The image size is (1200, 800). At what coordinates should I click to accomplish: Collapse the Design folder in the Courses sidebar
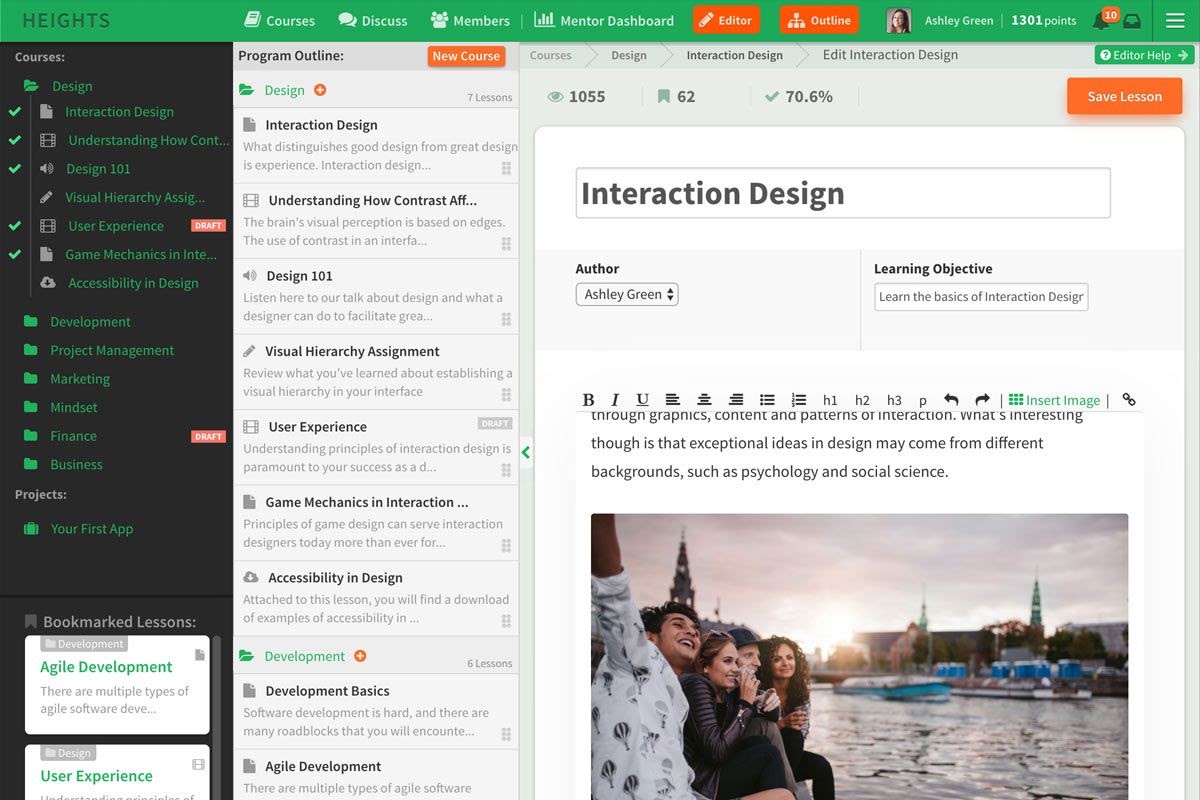pyautogui.click(x=31, y=86)
